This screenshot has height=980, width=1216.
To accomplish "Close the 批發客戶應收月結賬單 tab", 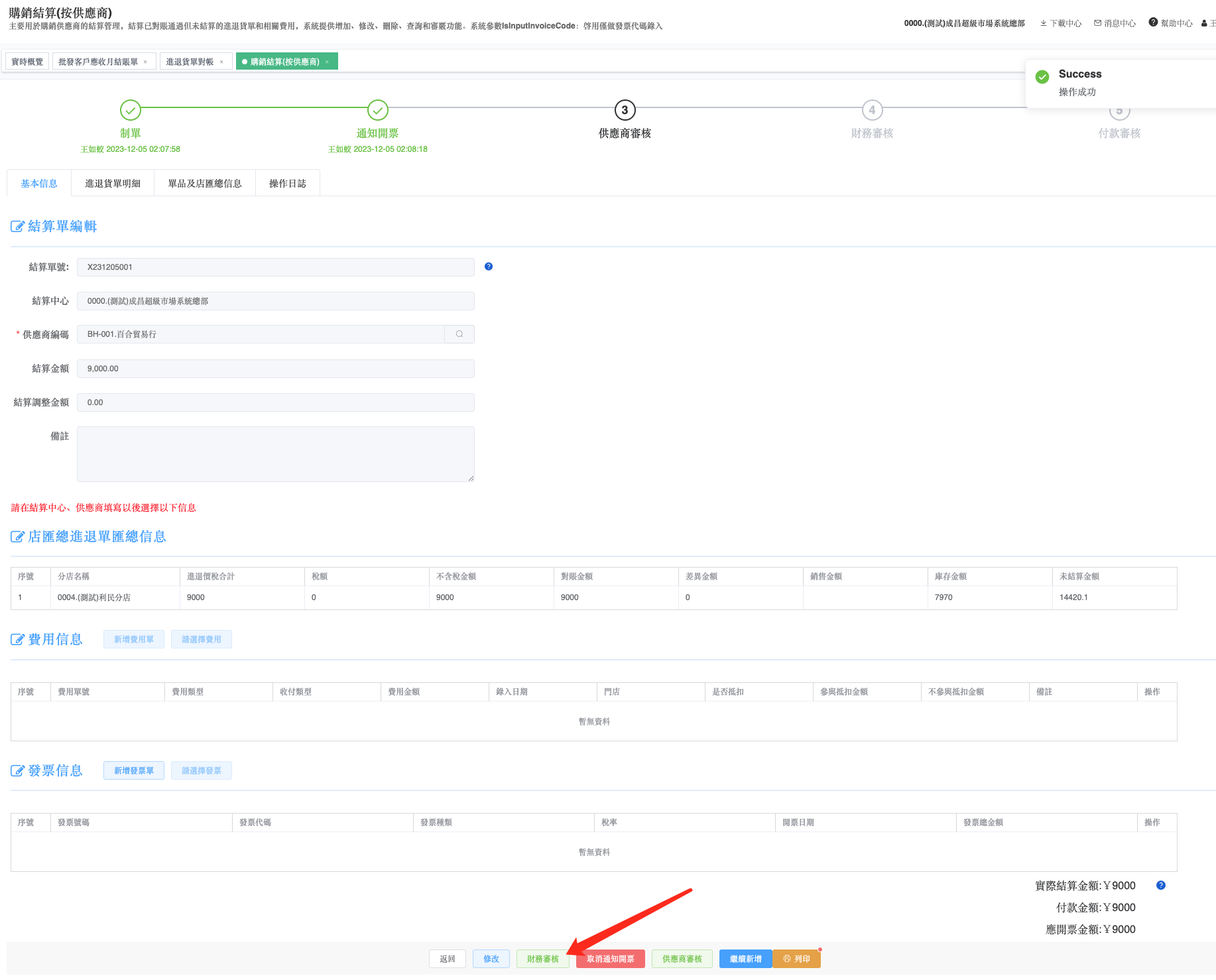I will click(x=145, y=62).
